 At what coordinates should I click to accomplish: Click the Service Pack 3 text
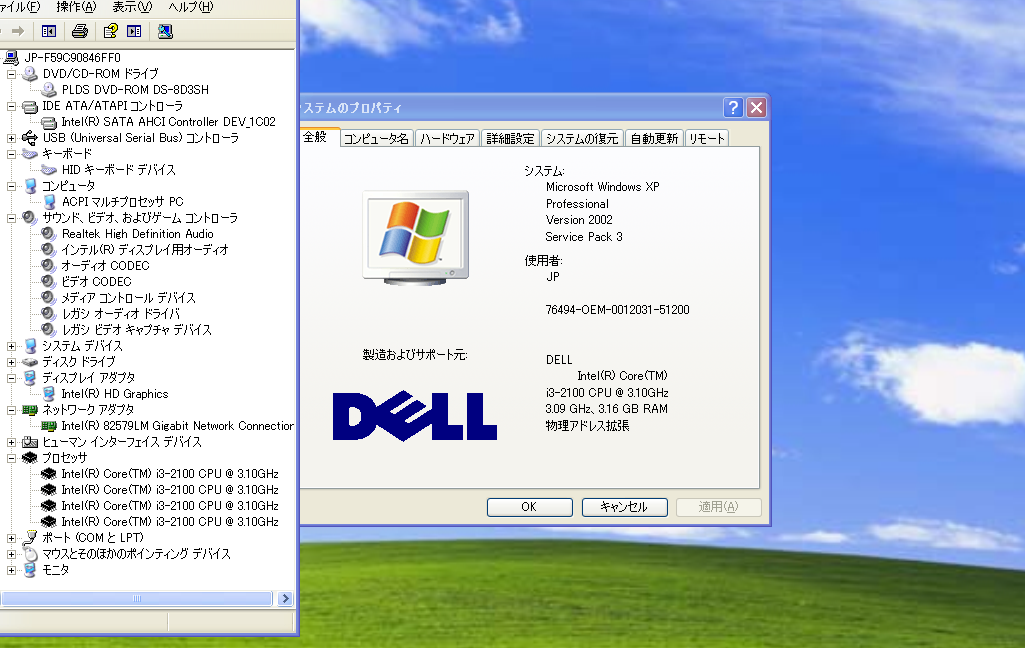point(584,237)
